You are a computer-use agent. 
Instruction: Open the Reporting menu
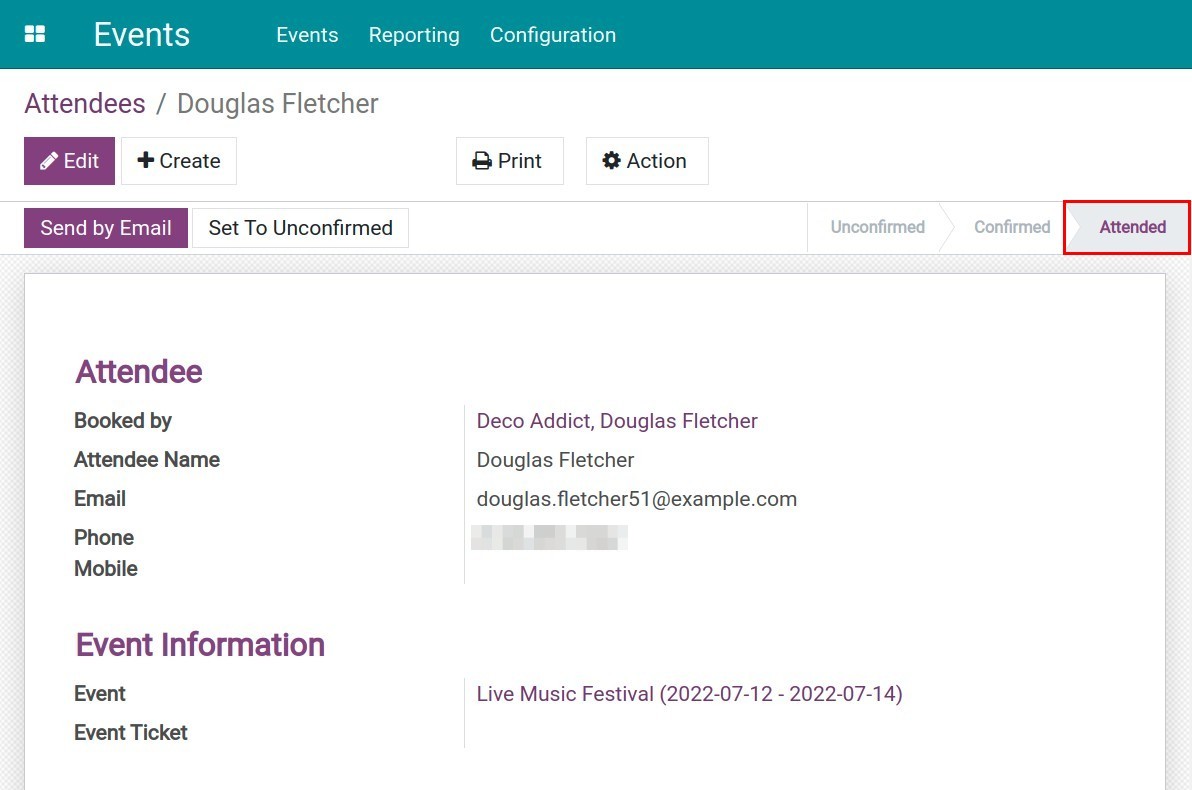pyautogui.click(x=414, y=35)
